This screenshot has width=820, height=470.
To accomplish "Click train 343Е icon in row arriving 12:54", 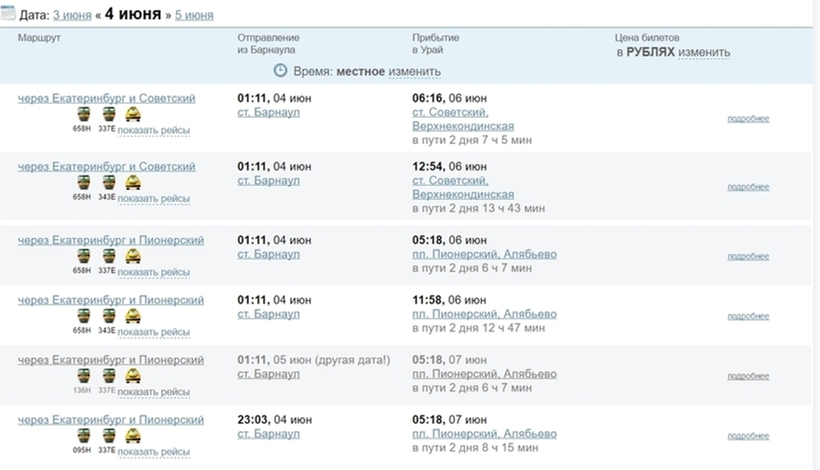I will [x=109, y=183].
